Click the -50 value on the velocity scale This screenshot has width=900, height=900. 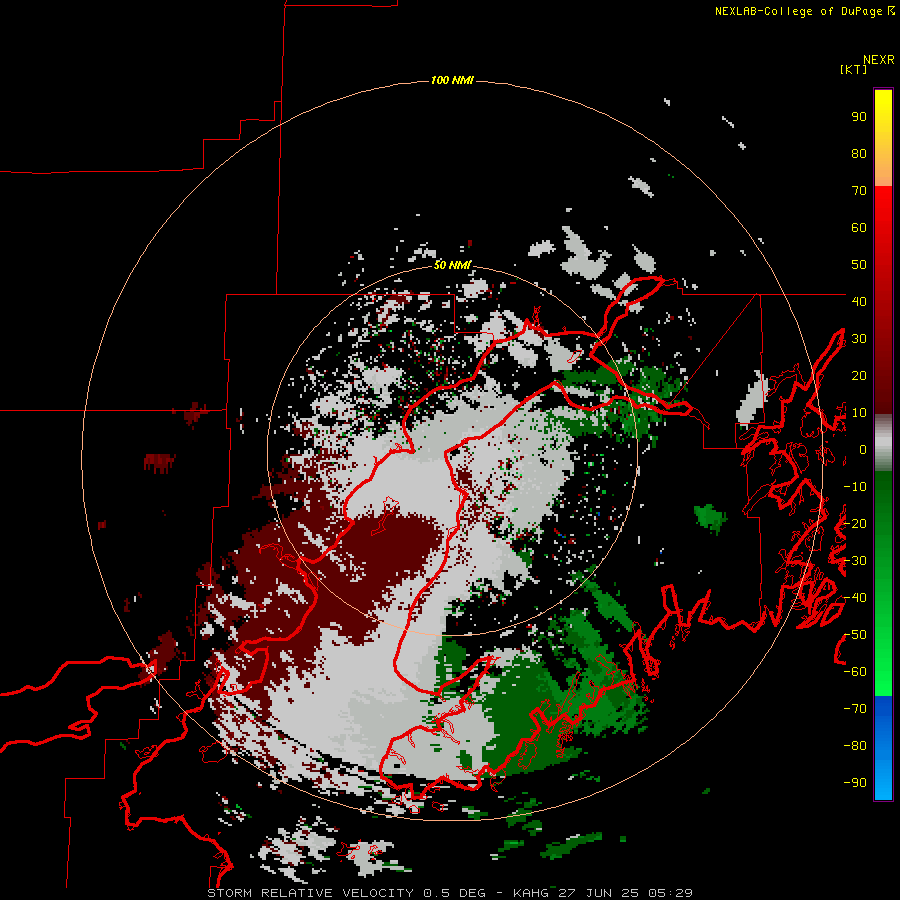tap(855, 635)
